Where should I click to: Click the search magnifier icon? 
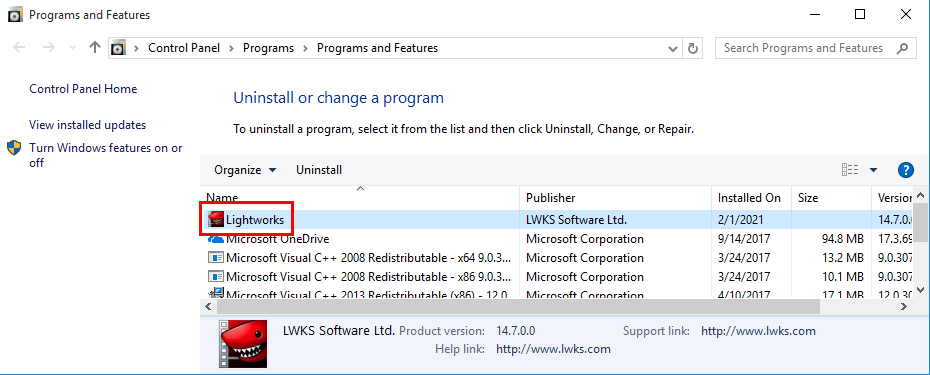902,48
